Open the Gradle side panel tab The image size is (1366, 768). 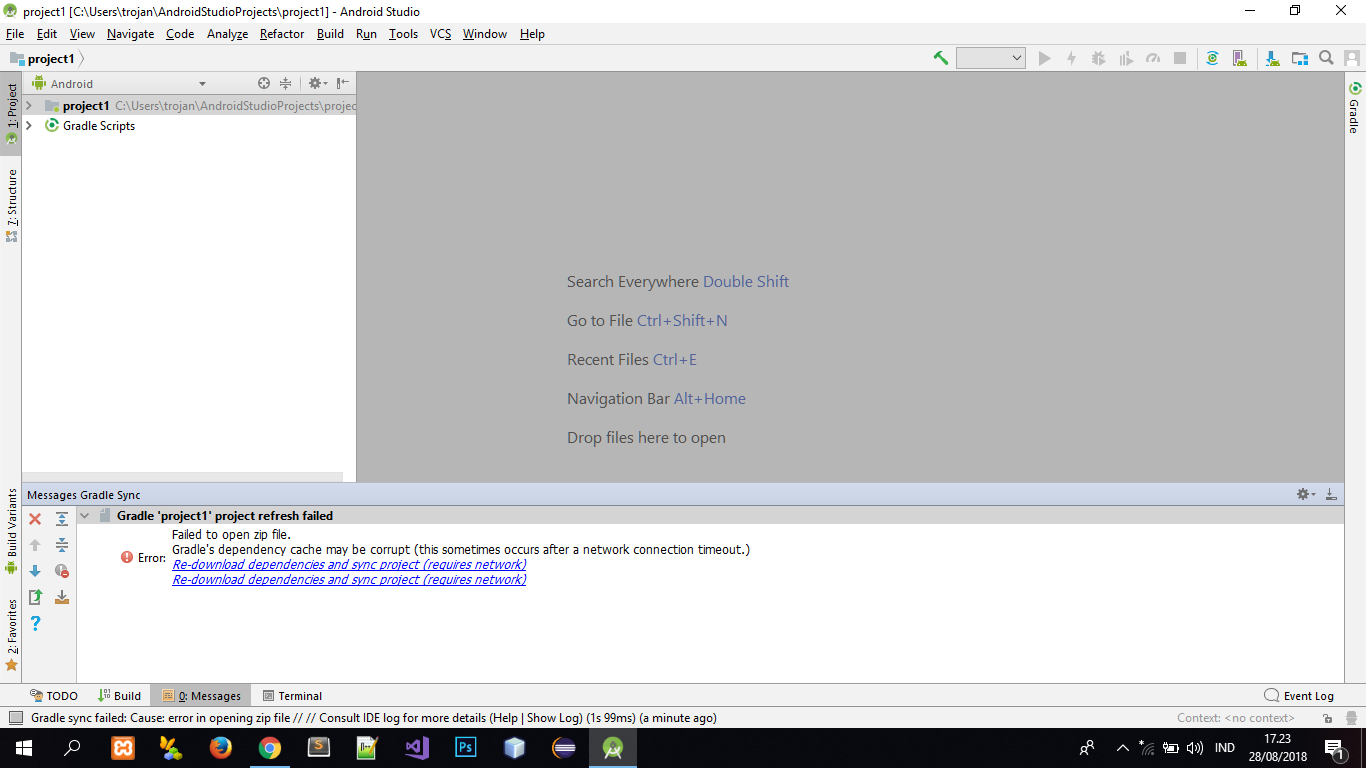point(1355,108)
